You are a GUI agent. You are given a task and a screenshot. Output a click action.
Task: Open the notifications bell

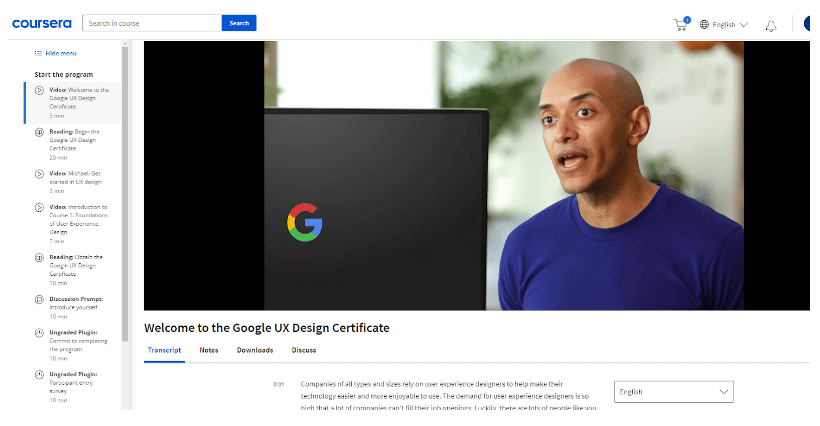tap(771, 26)
